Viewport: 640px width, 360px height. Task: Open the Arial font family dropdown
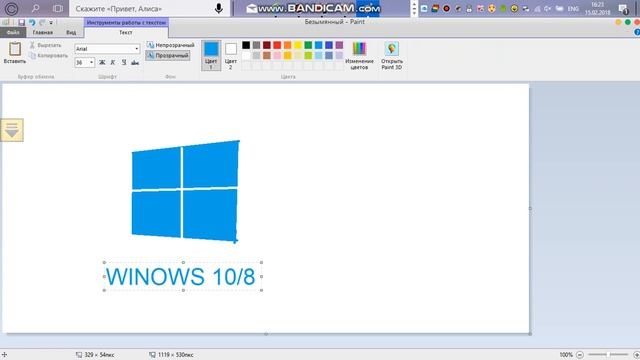[x=136, y=49]
